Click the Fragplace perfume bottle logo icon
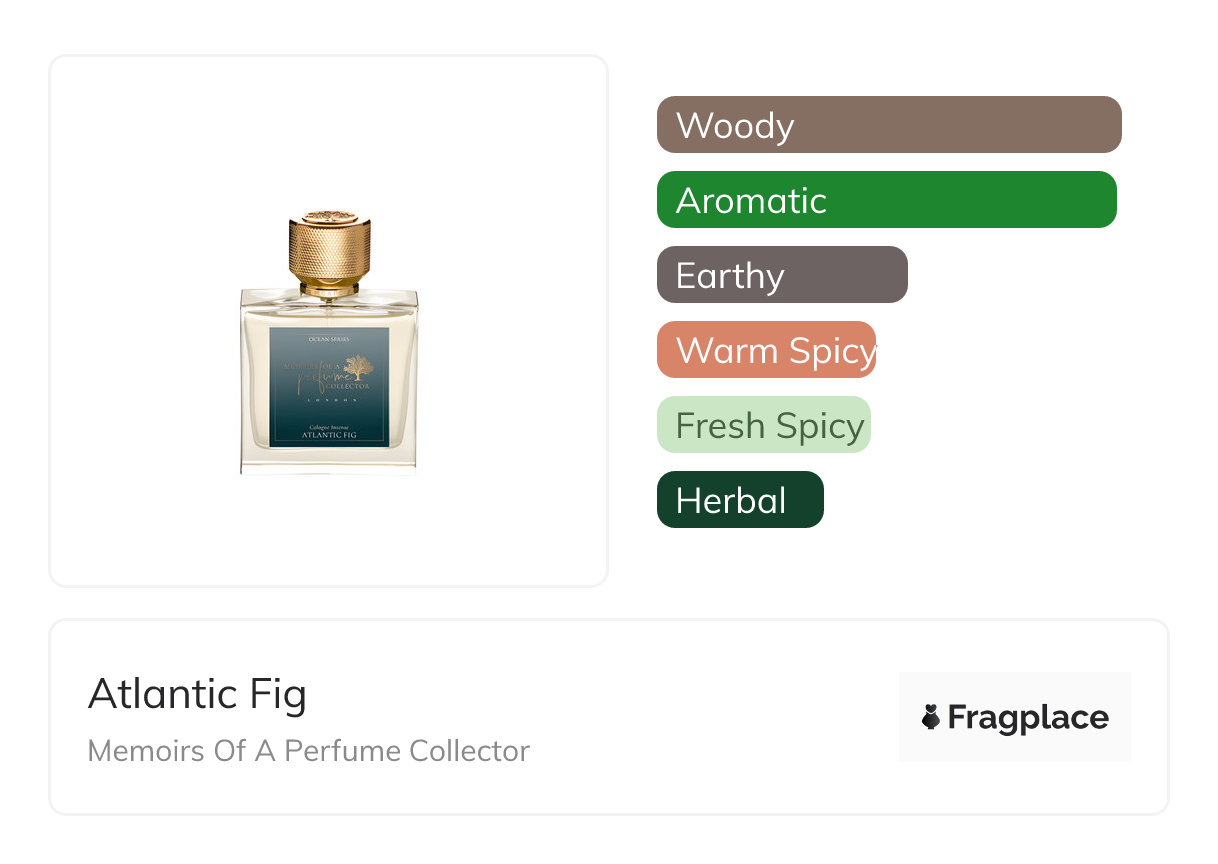Screen dimensions: 1218x864 [x=931, y=717]
